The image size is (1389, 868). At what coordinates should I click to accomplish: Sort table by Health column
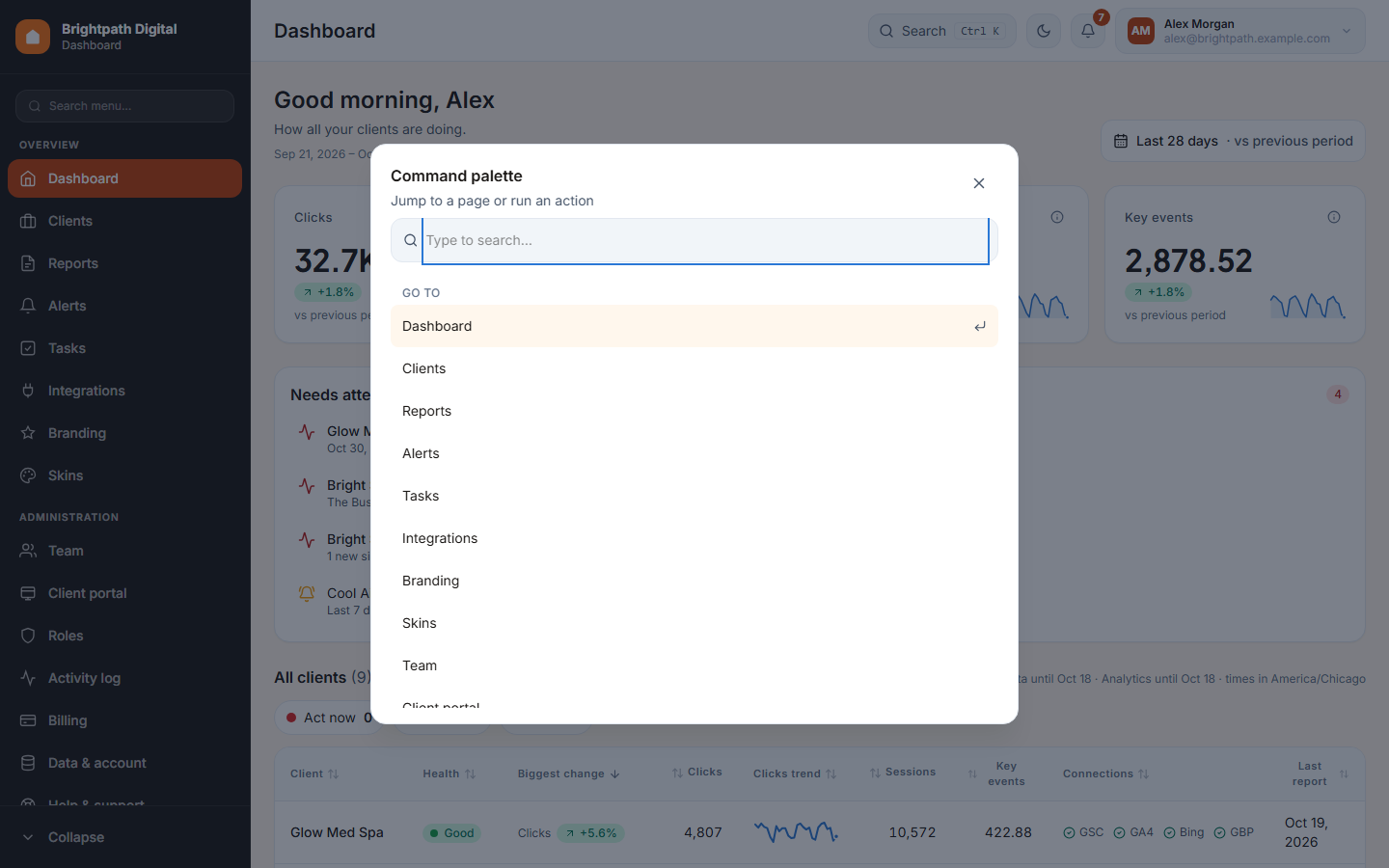click(x=449, y=773)
